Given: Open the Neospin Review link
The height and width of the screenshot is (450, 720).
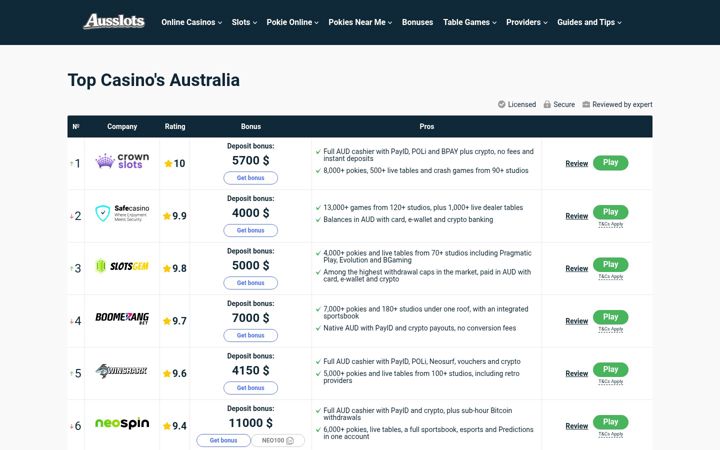Looking at the screenshot, I should click(577, 426).
